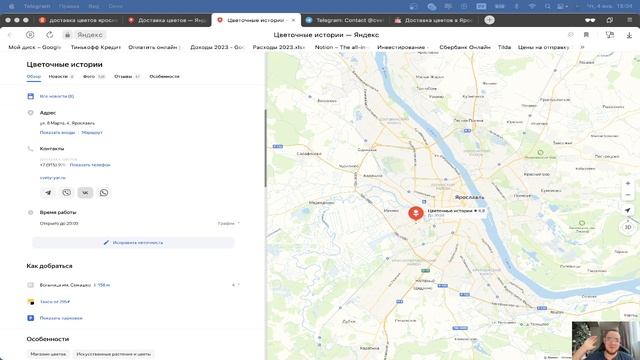Screen dimensions: 640x360
Task: Toggle 3D map view
Action: coord(628,227)
